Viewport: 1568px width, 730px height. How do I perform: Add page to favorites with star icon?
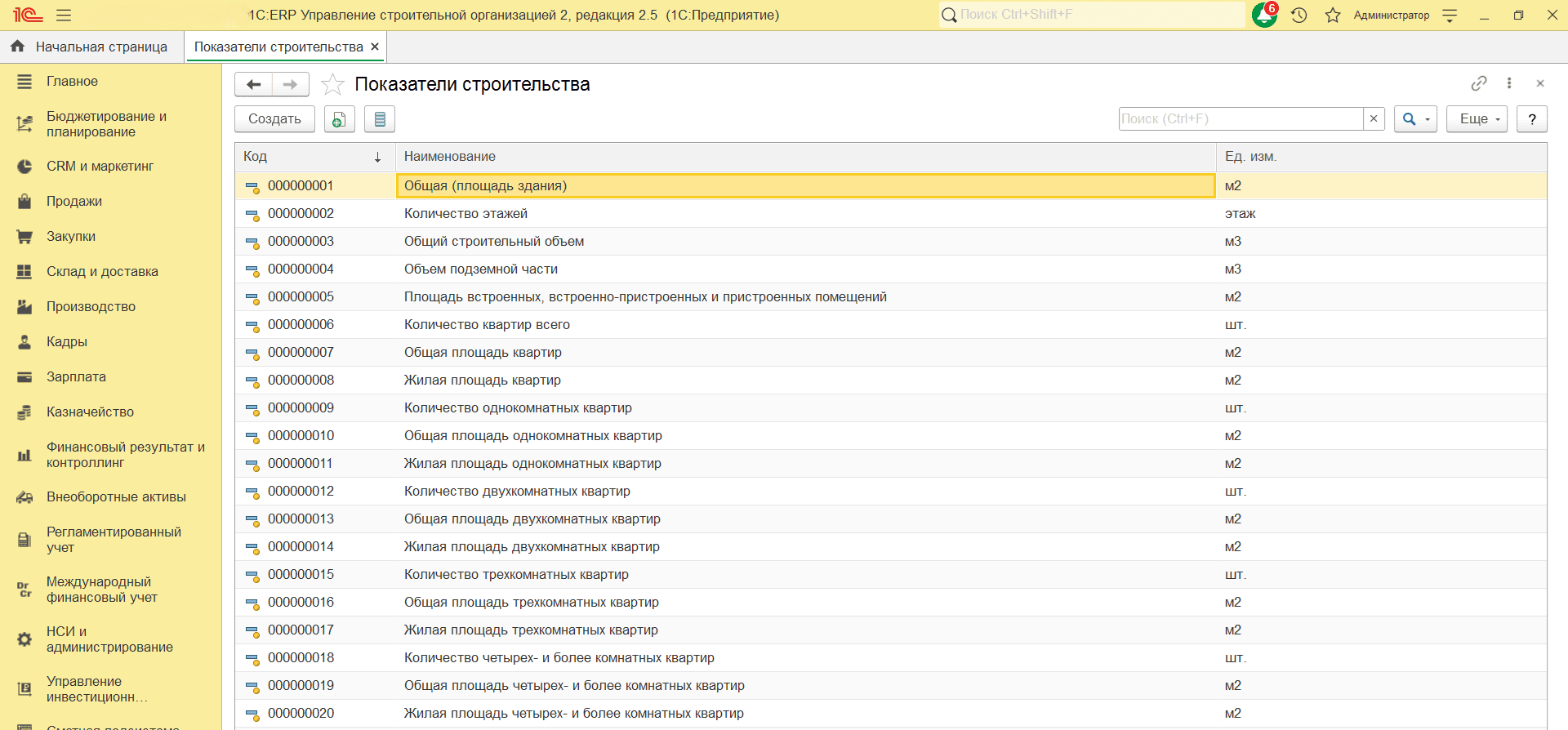click(332, 84)
